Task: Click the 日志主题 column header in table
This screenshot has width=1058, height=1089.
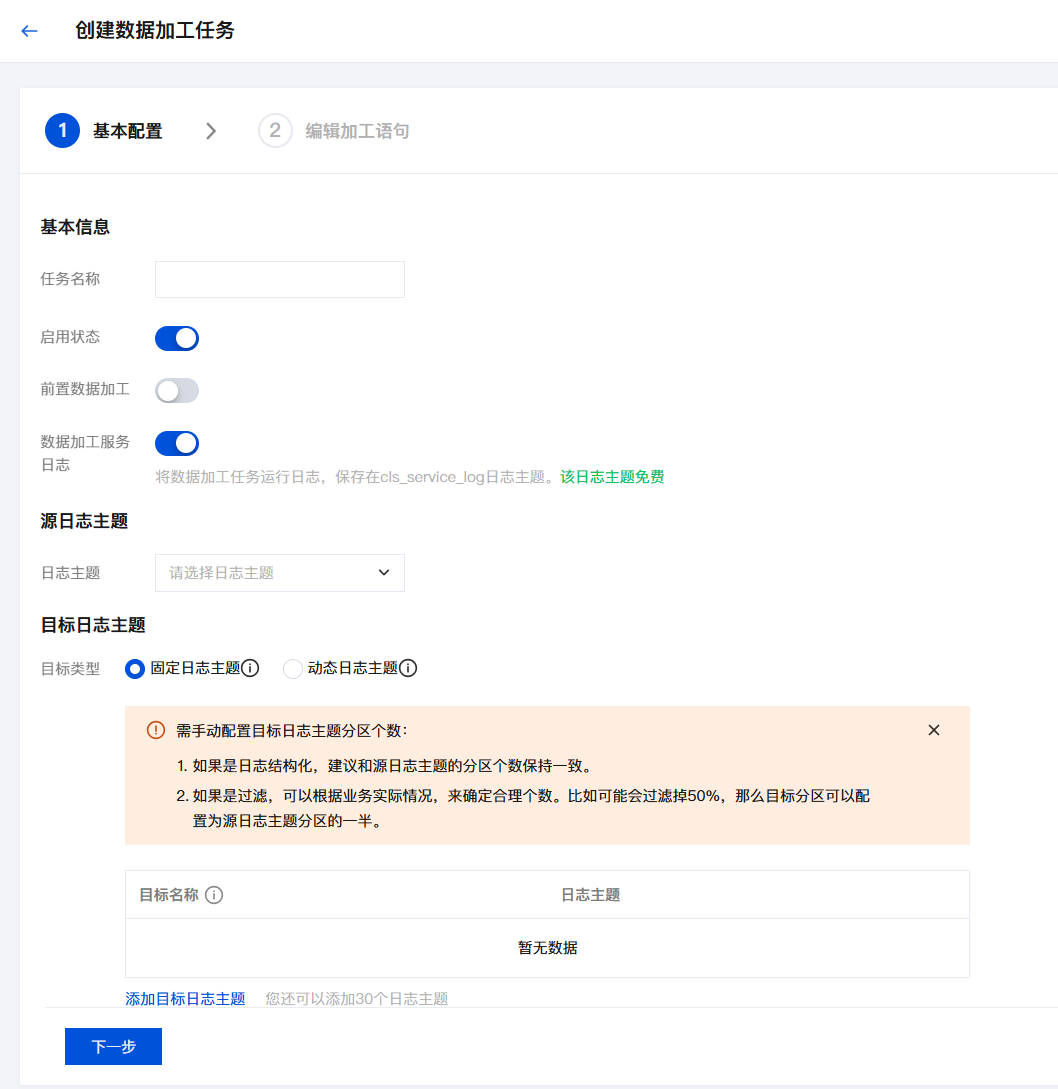Action: (x=590, y=895)
